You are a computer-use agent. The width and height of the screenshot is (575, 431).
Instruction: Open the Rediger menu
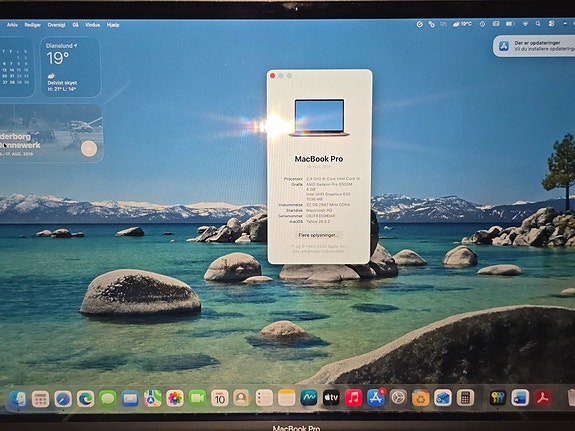point(33,25)
